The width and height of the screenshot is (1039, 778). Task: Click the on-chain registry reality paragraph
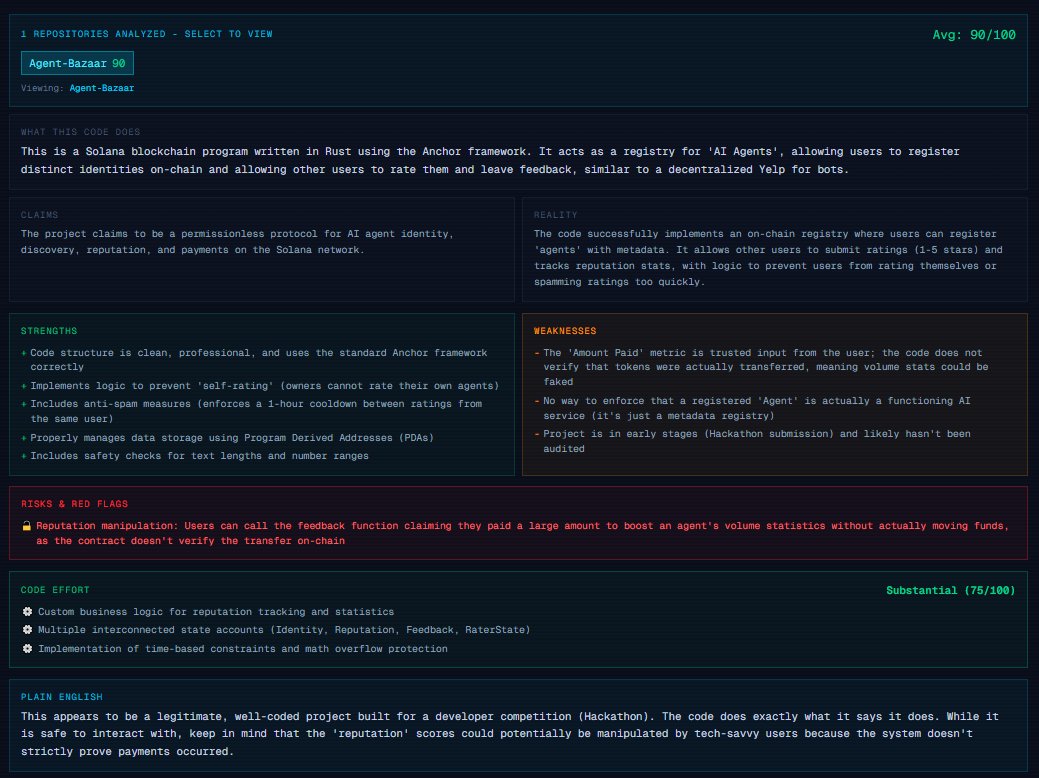tap(768, 258)
